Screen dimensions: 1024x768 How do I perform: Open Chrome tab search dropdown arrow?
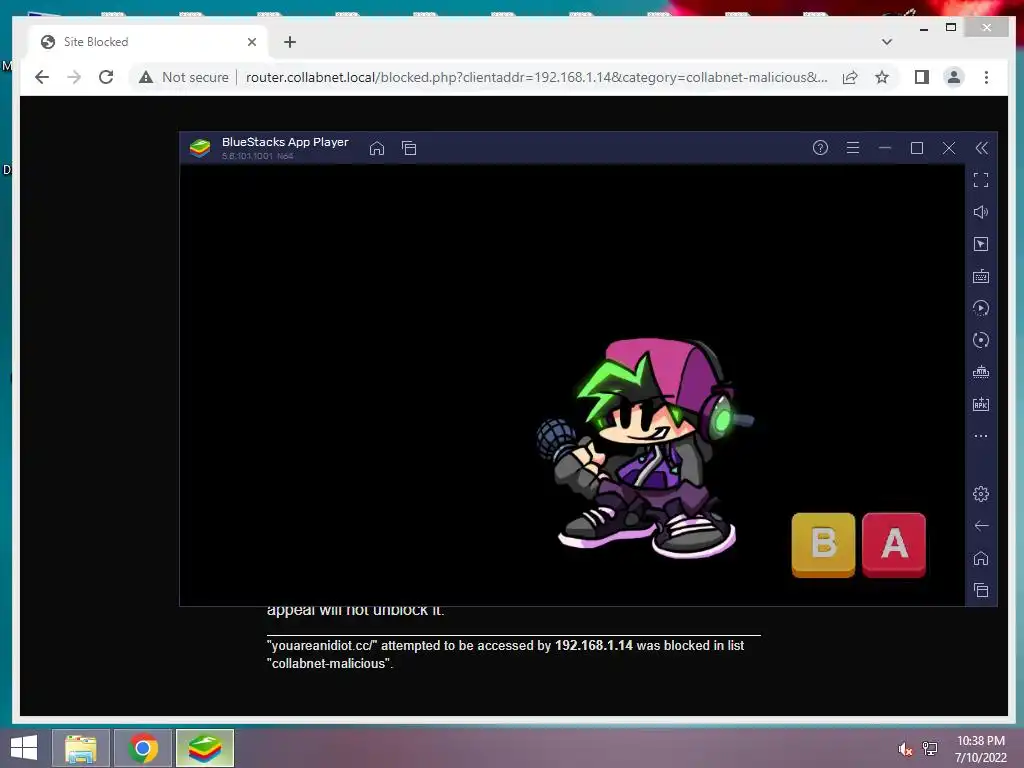point(886,42)
